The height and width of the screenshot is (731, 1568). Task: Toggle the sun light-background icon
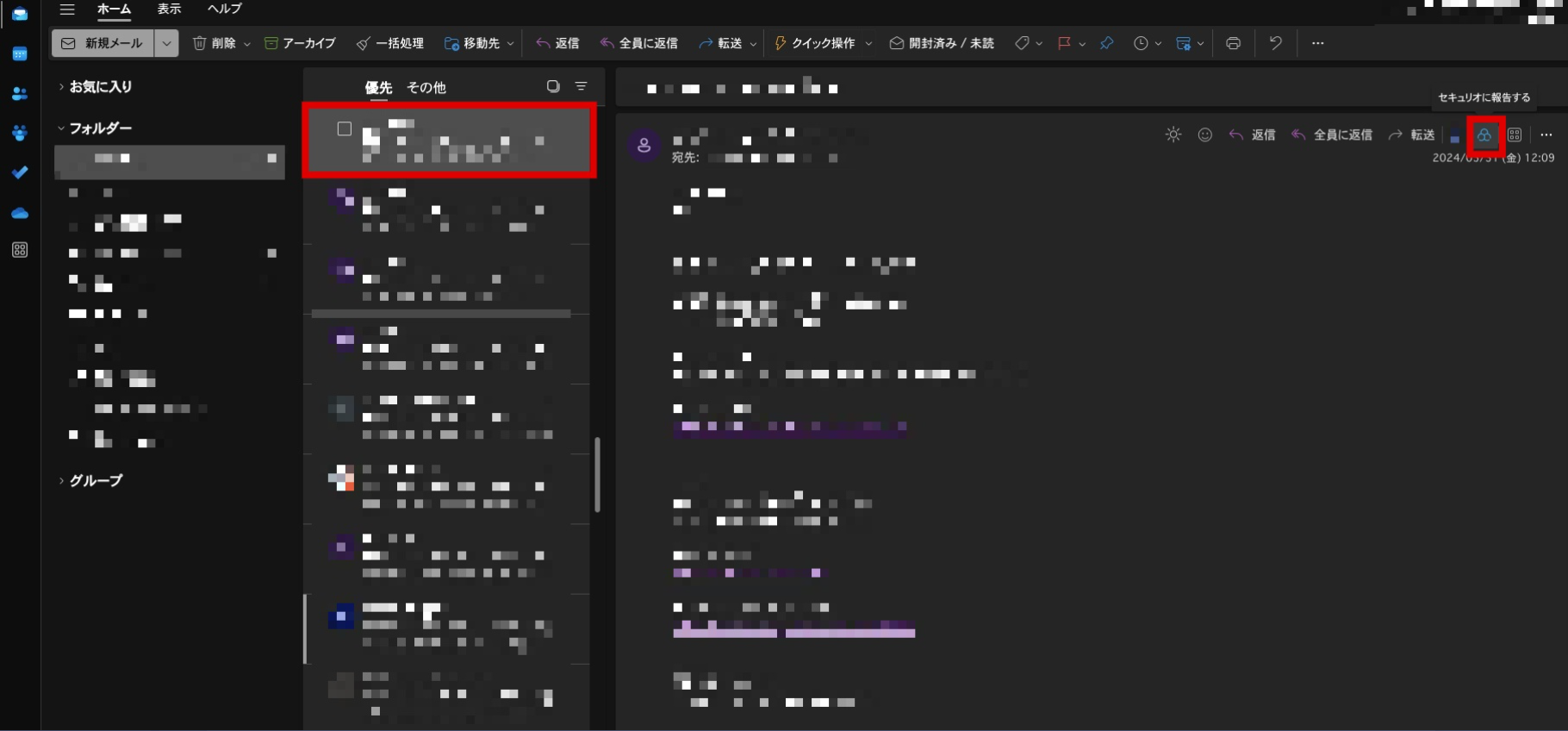(1173, 134)
